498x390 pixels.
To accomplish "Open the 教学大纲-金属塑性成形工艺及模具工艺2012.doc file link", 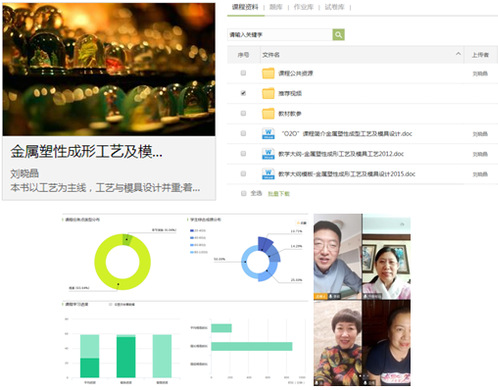I will (x=341, y=154).
